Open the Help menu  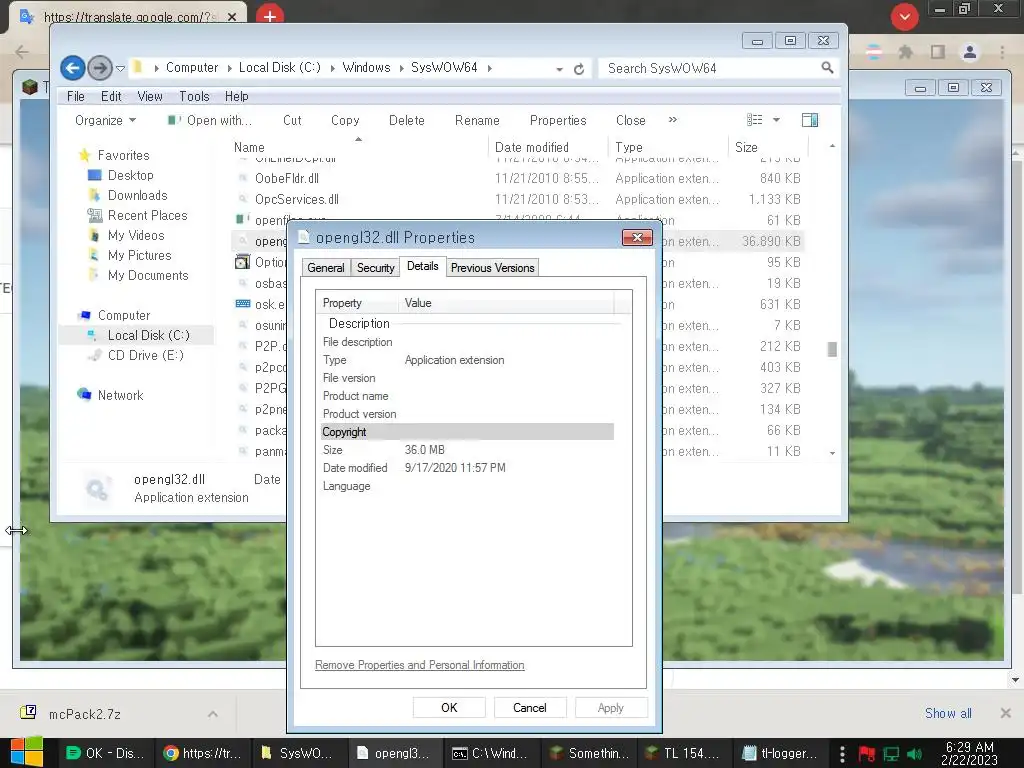(236, 96)
